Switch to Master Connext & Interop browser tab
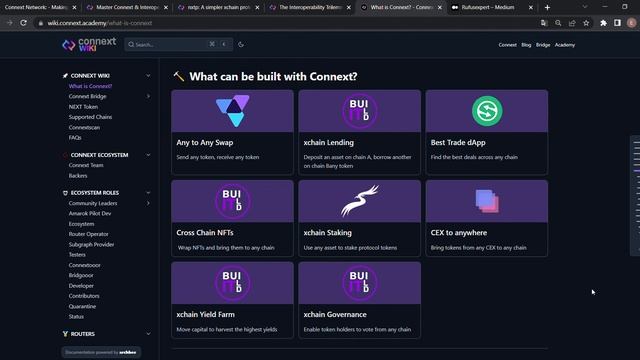 coord(128,7)
